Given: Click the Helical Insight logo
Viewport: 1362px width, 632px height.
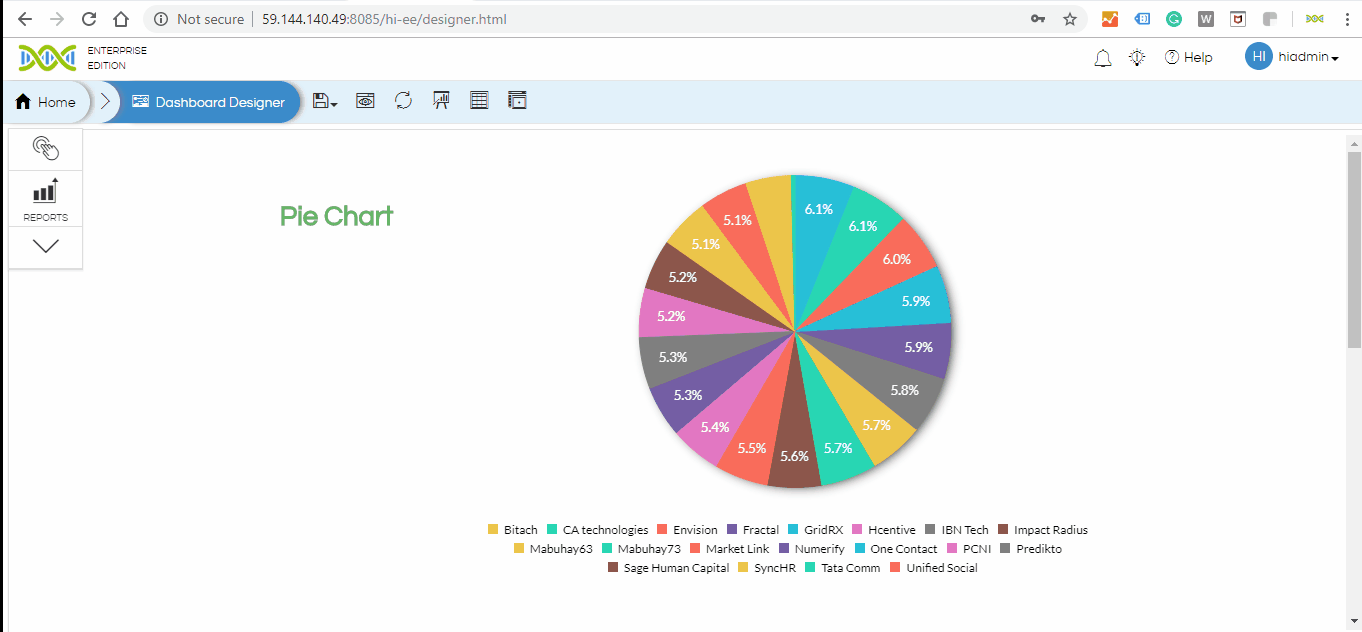Looking at the screenshot, I should (47, 58).
